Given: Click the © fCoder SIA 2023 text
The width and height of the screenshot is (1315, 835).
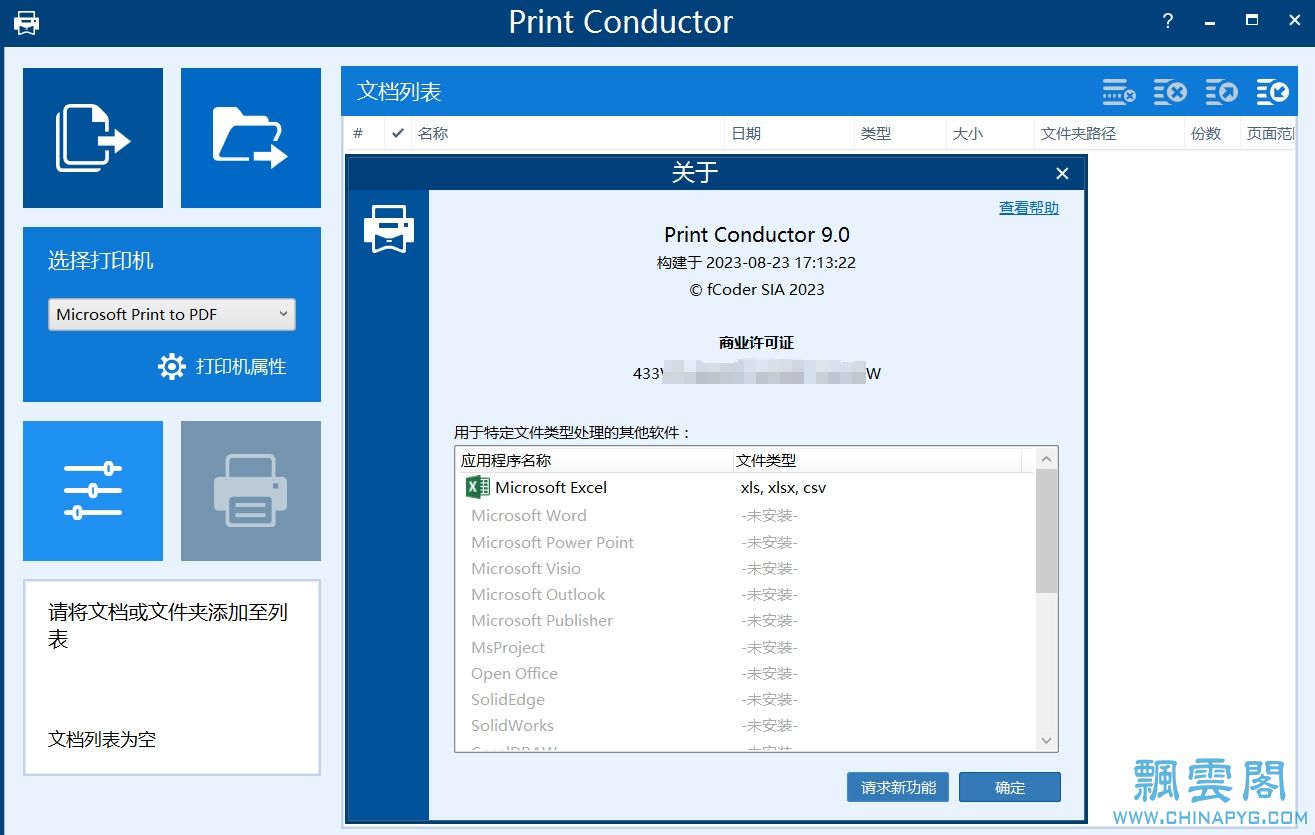Looking at the screenshot, I should pos(757,289).
